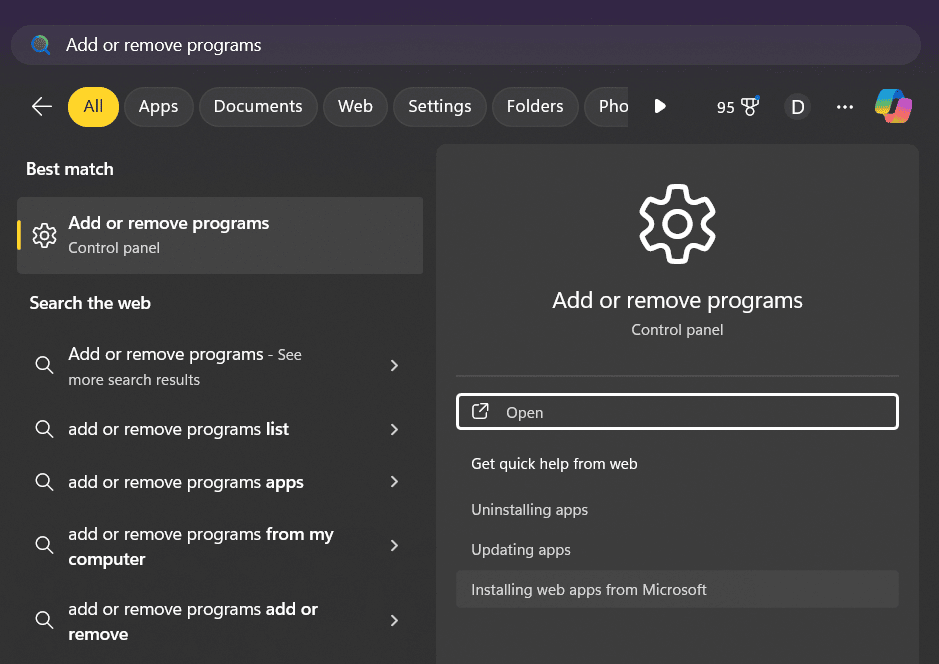Click the large gear icon in preview pane
Image resolution: width=939 pixels, height=664 pixels.
pyautogui.click(x=677, y=224)
